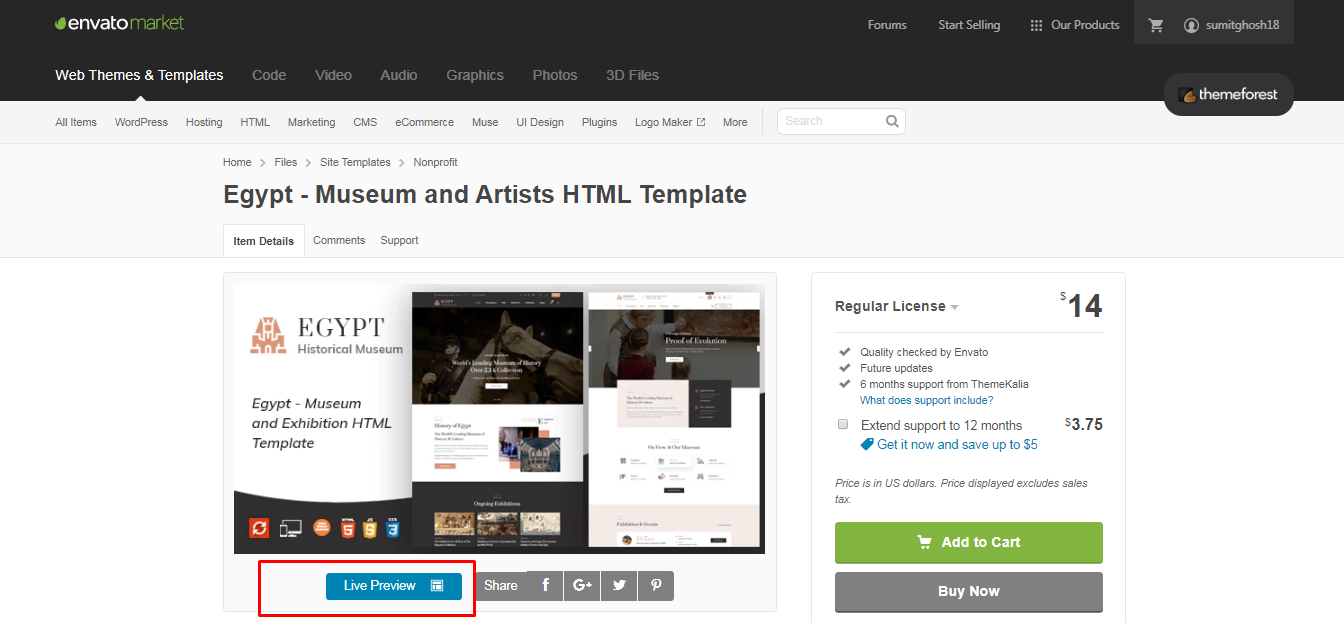Open Logo Maker link
Screen dimensions: 1344x623
tap(663, 122)
